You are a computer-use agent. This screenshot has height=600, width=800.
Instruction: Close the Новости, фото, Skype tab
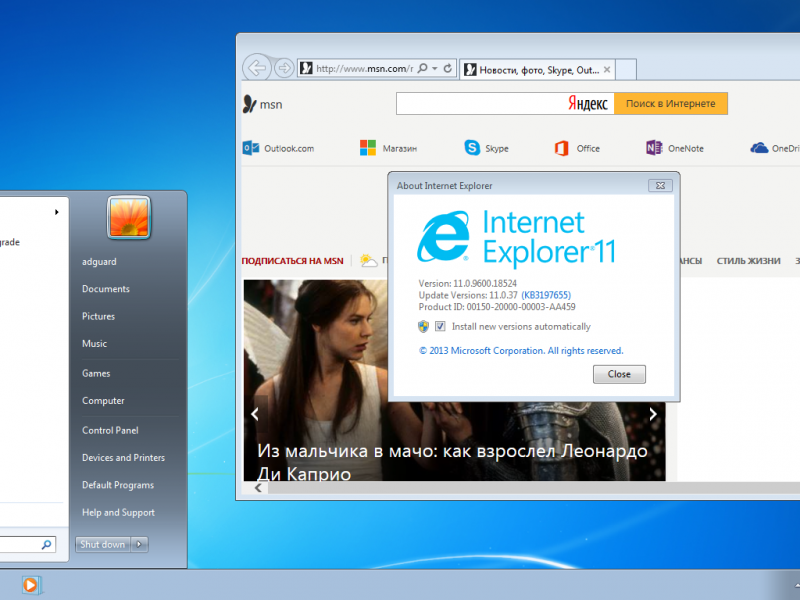coord(607,70)
